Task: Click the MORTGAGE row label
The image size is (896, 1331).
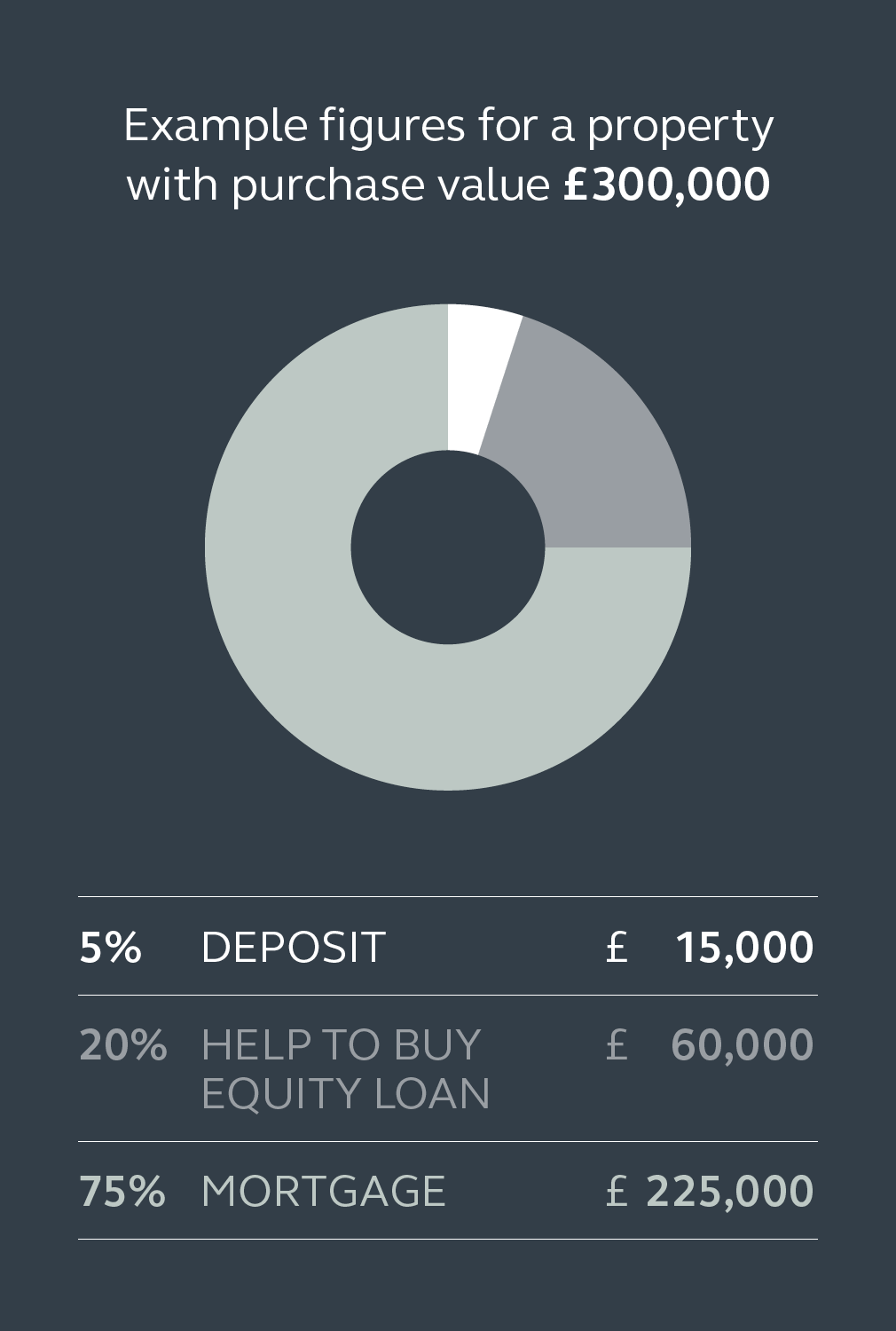Action: pos(324,1191)
